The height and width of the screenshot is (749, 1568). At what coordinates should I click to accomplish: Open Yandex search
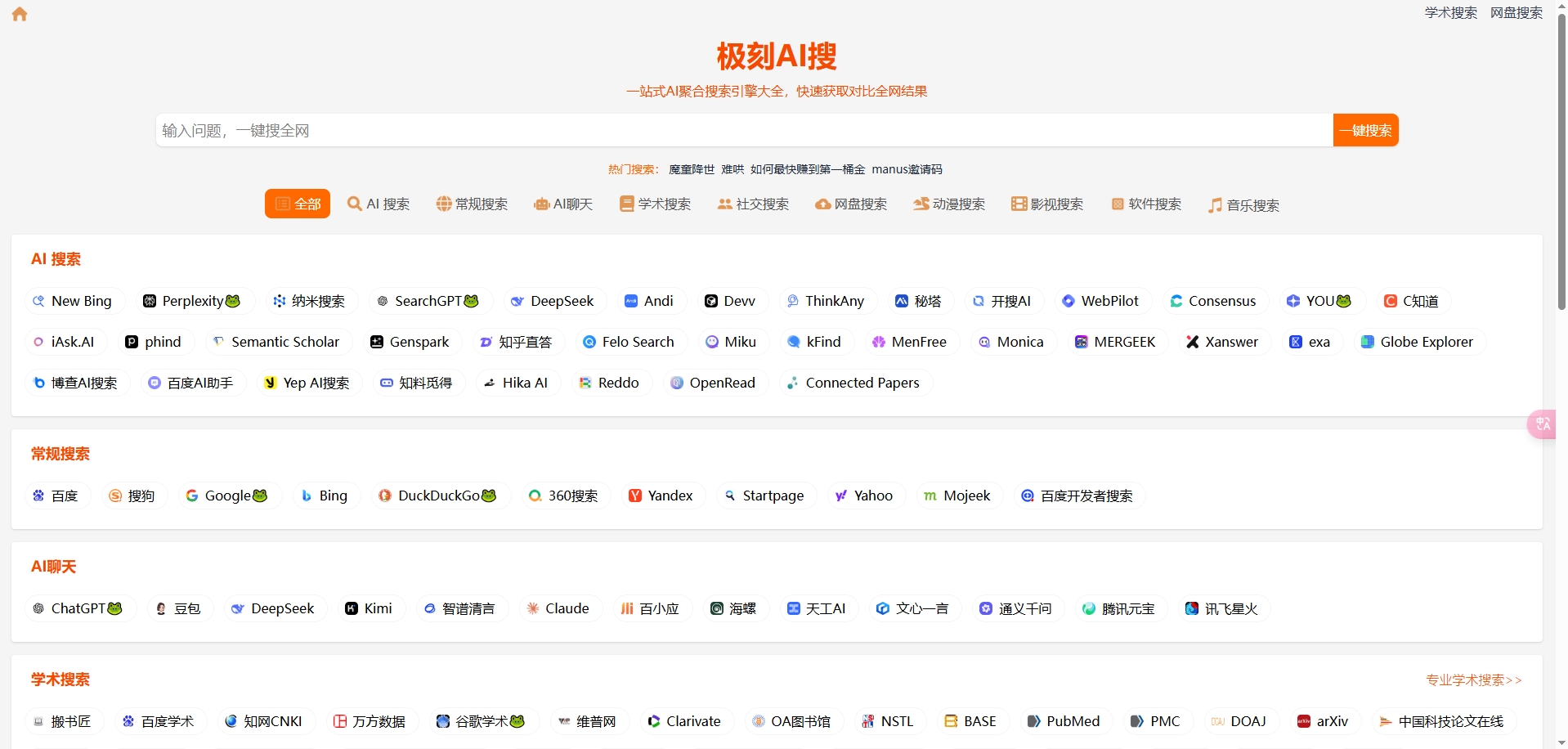click(x=661, y=496)
